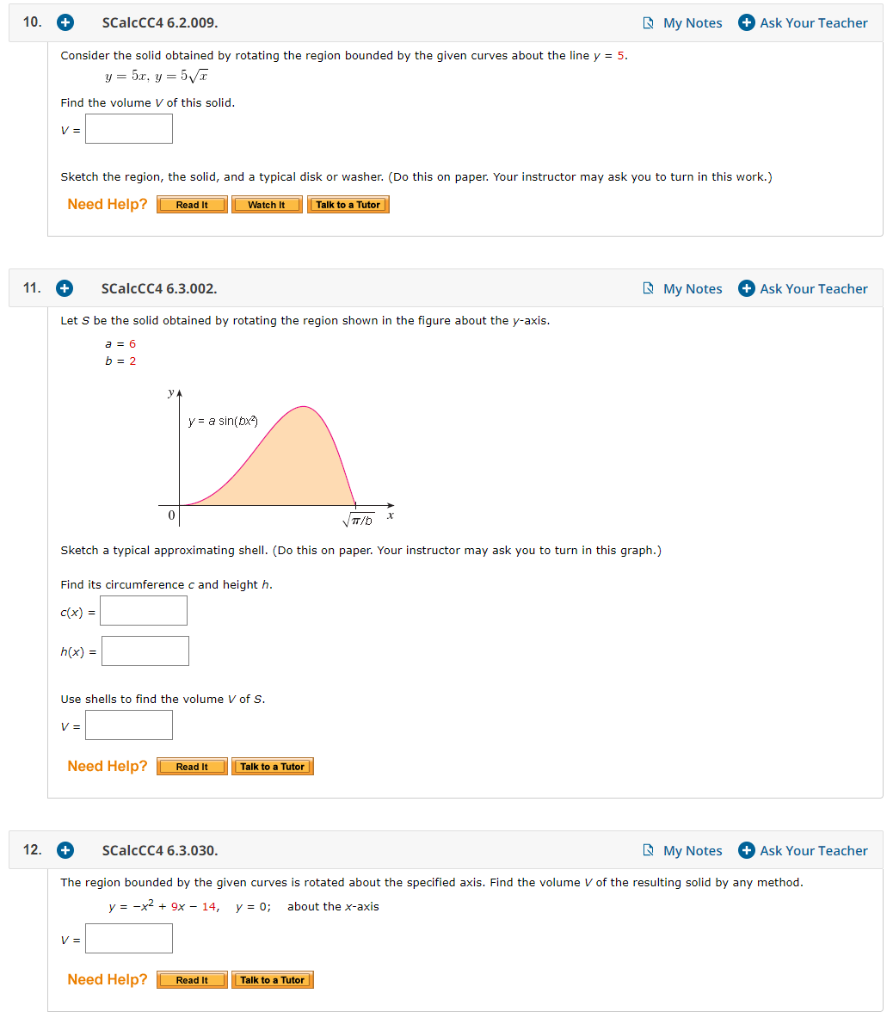Open the My Notes page icon for question 11
The image size is (893, 1024).
click(x=648, y=288)
